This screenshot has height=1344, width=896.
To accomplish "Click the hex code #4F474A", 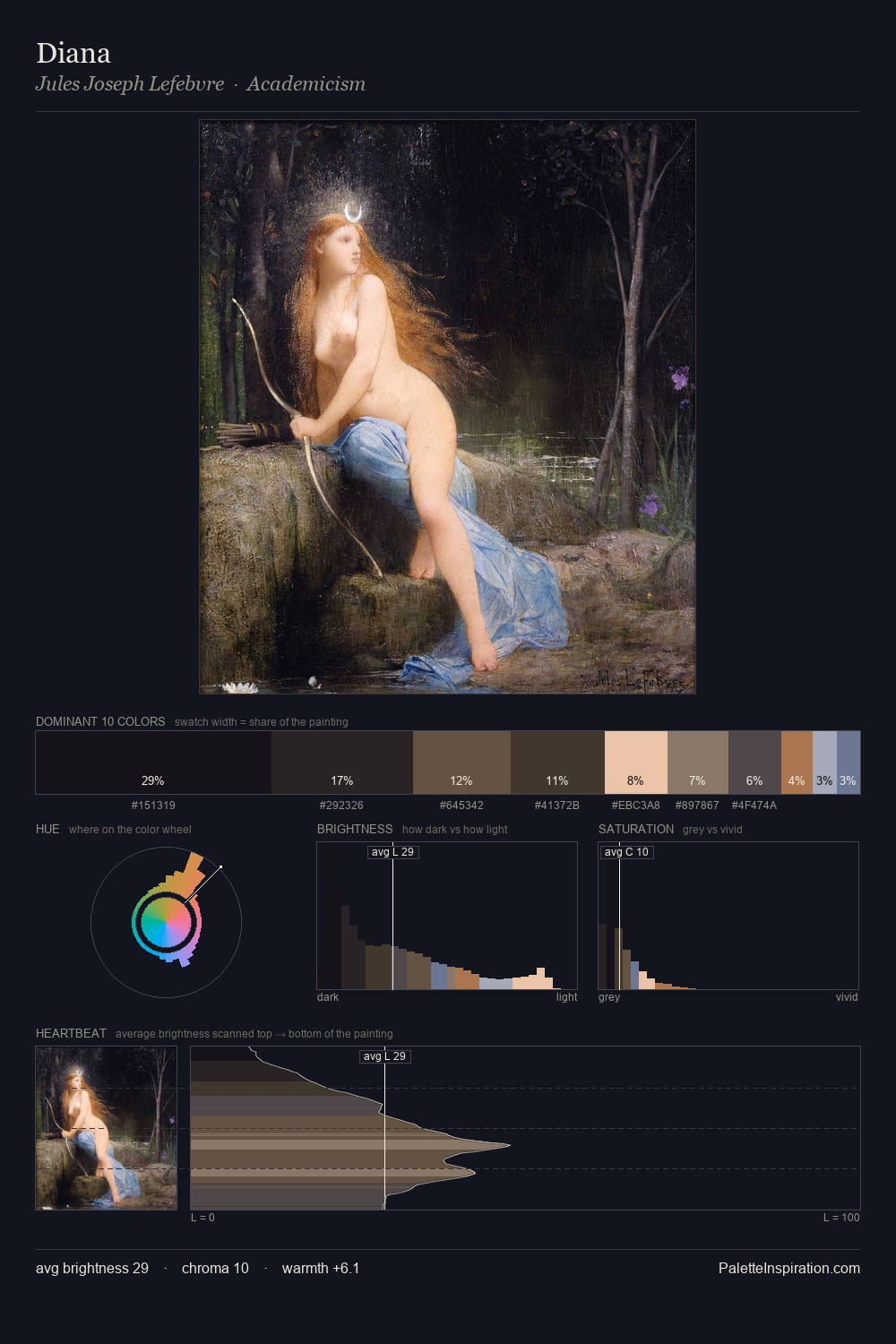I will click(x=754, y=806).
